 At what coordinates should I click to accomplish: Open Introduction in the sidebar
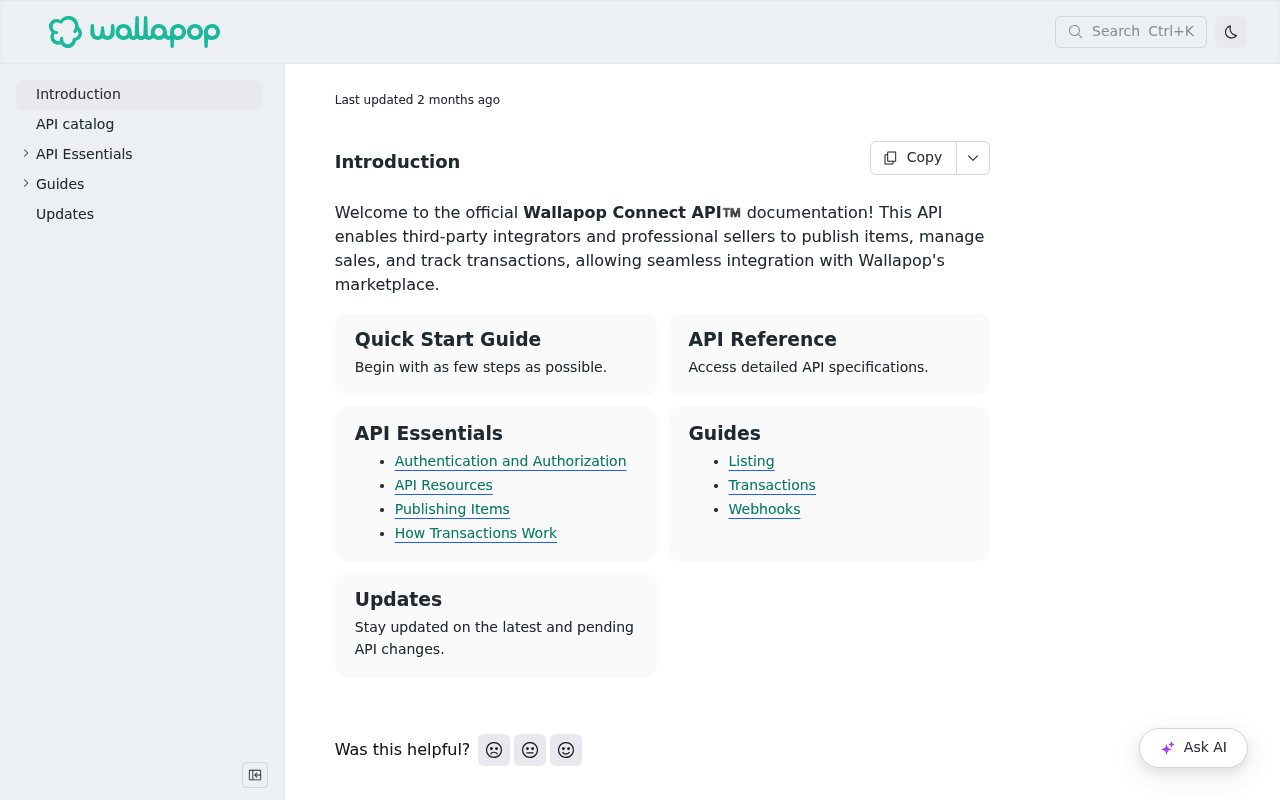[139, 94]
